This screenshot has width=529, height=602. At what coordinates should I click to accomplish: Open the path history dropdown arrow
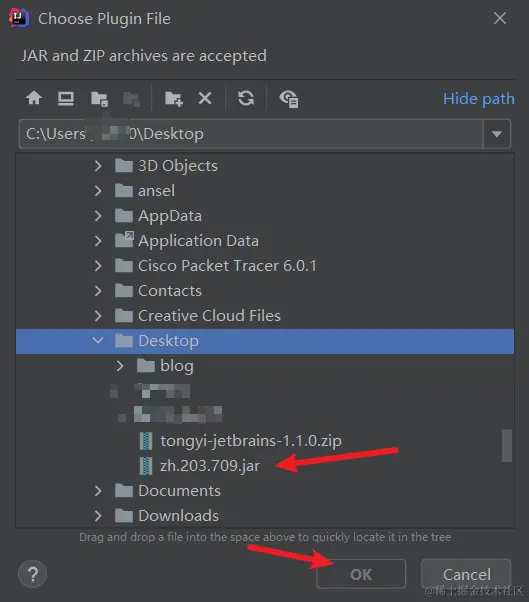pyautogui.click(x=497, y=134)
